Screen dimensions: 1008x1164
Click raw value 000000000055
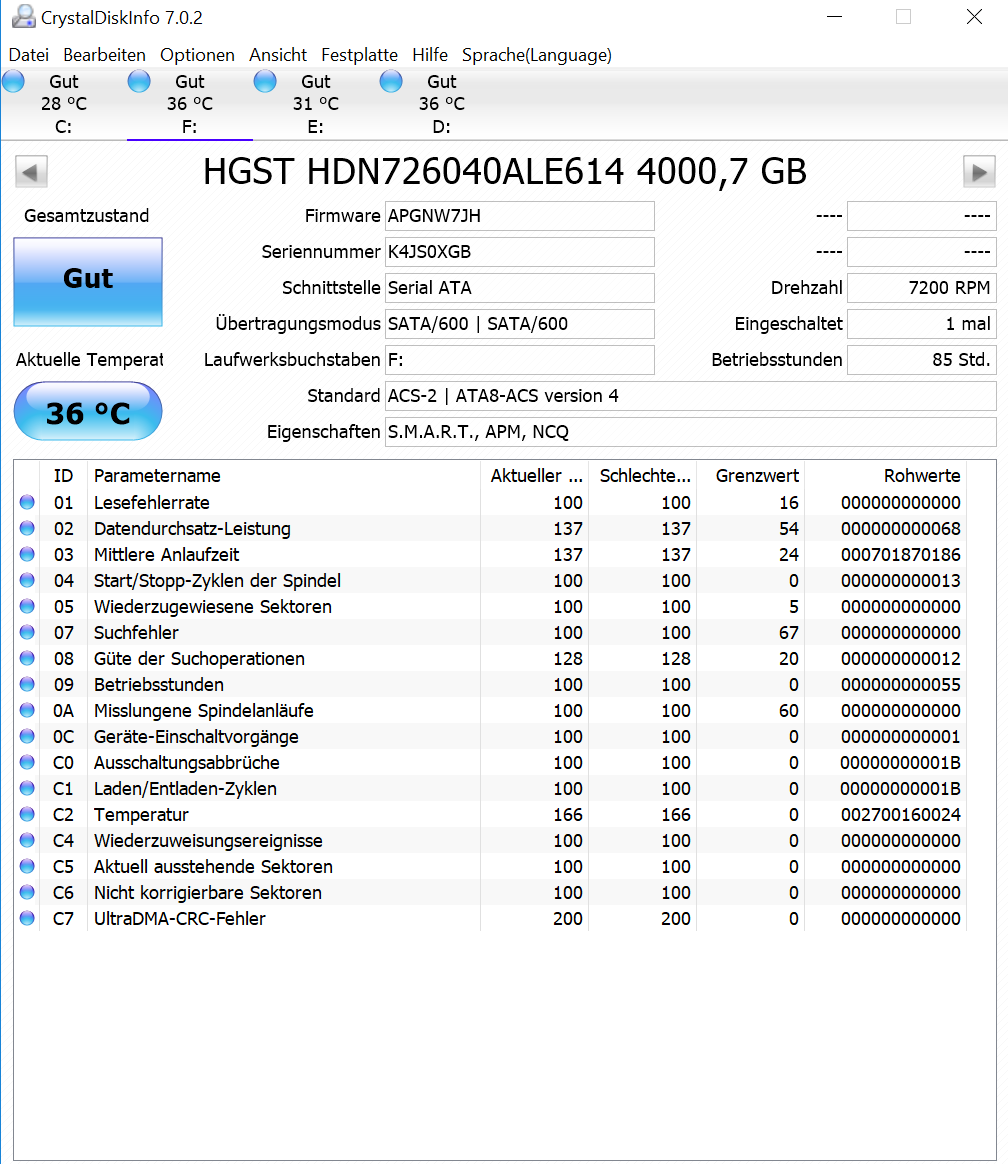(900, 684)
